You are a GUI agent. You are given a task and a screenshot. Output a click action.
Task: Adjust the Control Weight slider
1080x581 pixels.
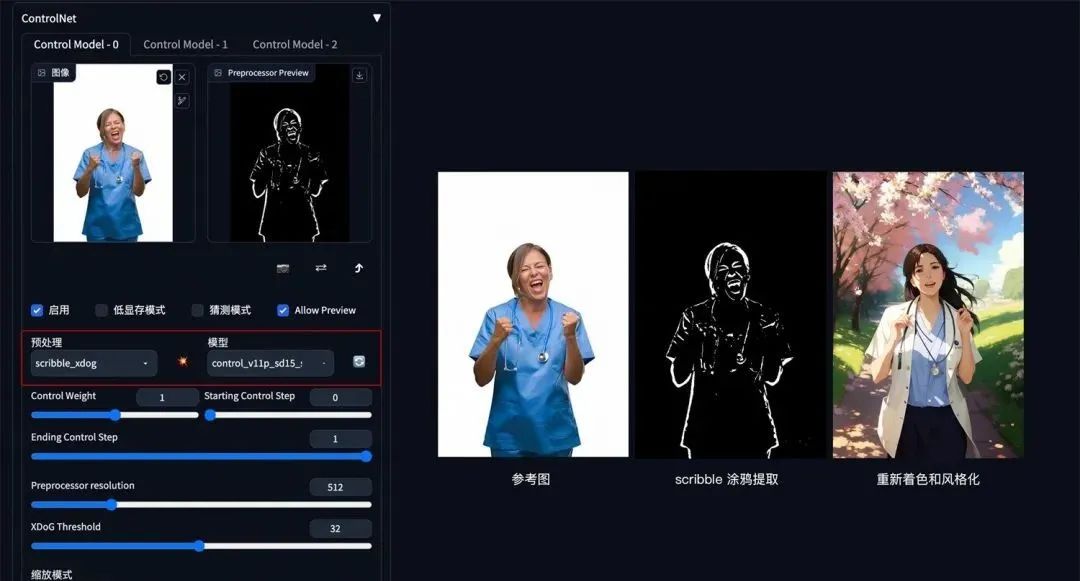[114, 415]
